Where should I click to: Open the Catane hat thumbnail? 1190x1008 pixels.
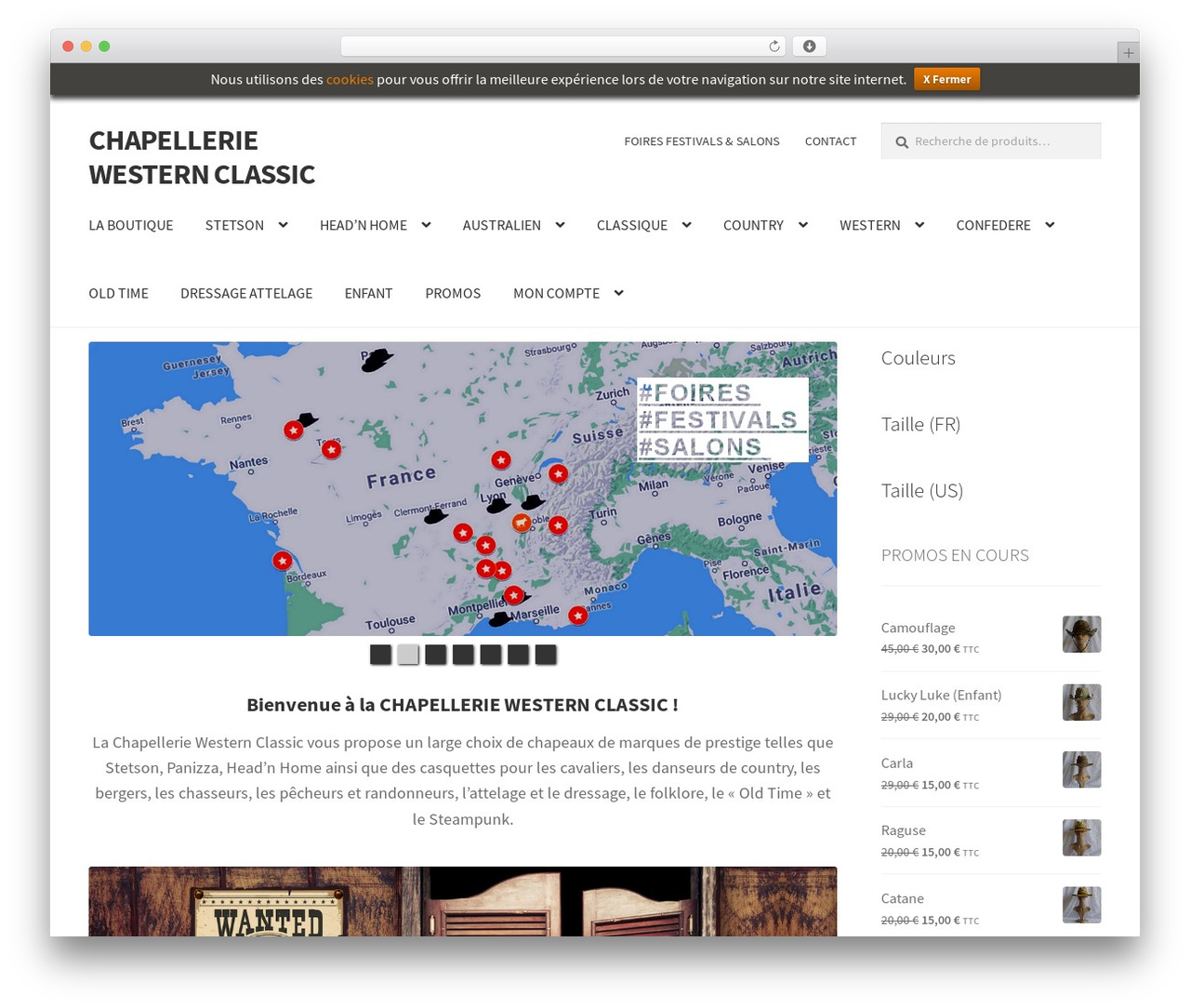[x=1081, y=905]
